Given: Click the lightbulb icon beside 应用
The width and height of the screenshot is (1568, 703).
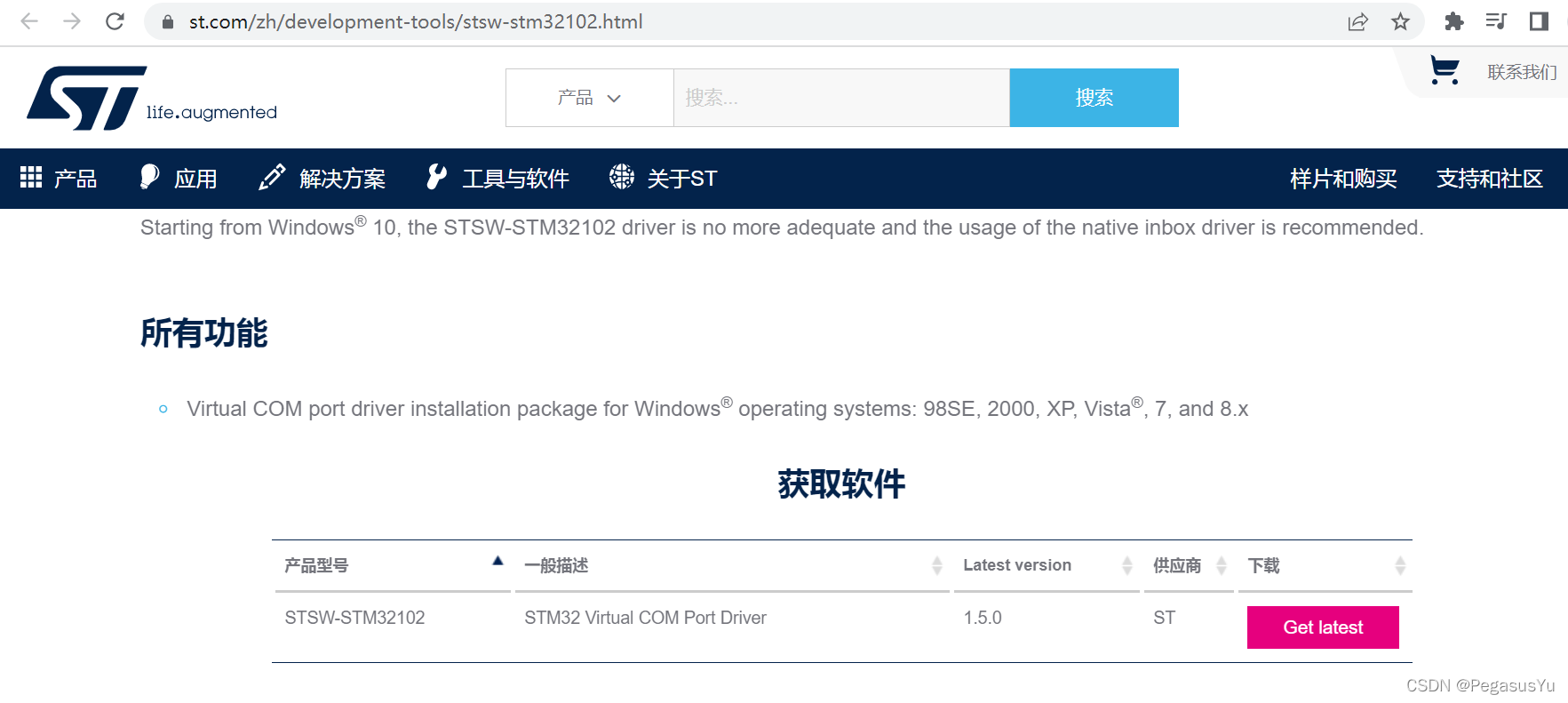Looking at the screenshot, I should pyautogui.click(x=149, y=177).
